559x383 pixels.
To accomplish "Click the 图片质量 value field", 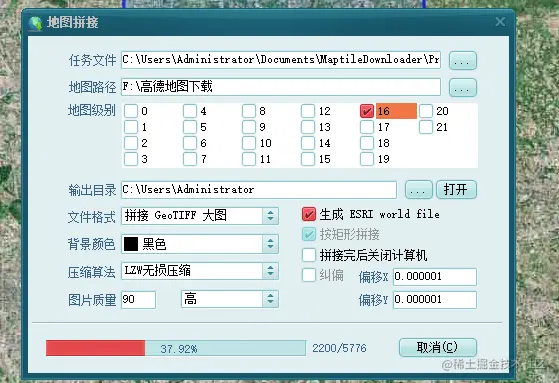I will point(138,300).
